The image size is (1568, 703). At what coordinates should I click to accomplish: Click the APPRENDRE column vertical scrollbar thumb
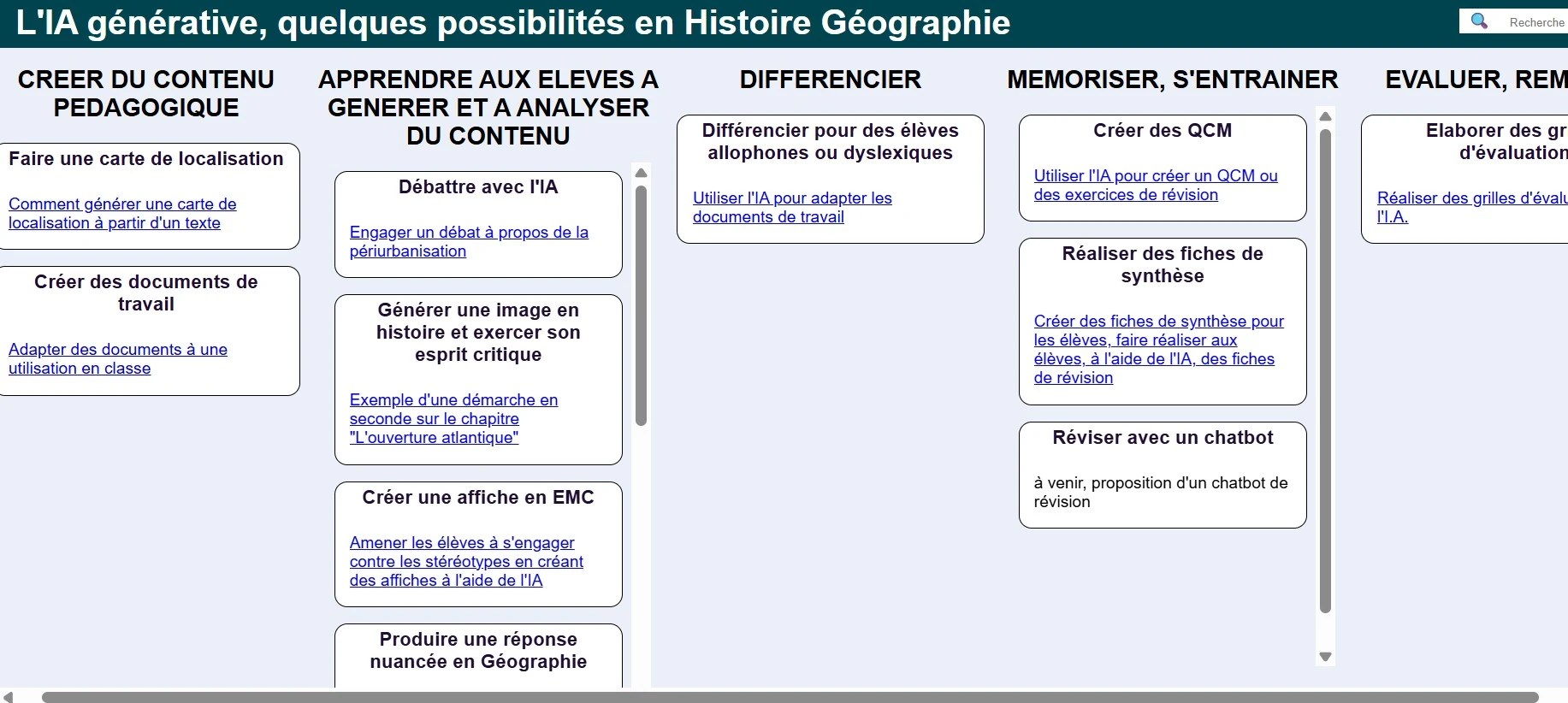click(641, 305)
